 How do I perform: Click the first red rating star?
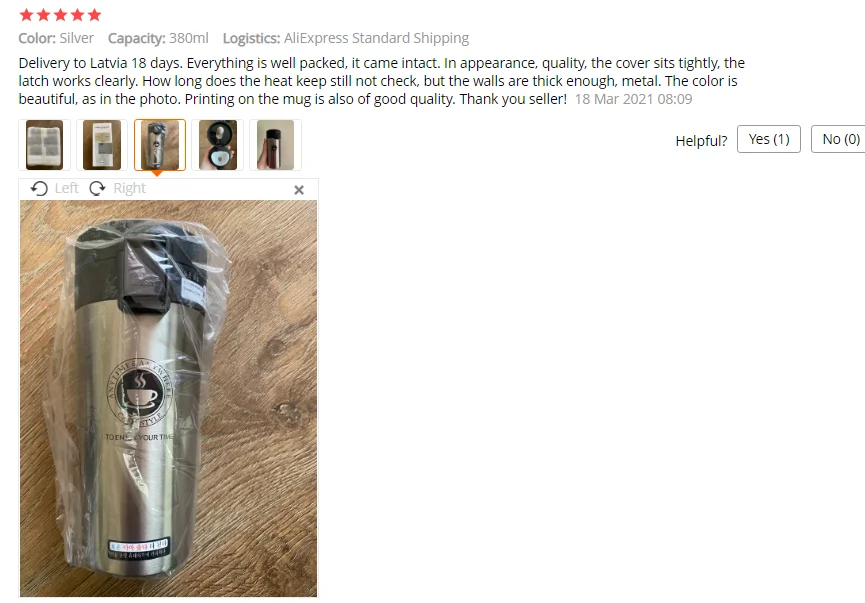[26, 15]
